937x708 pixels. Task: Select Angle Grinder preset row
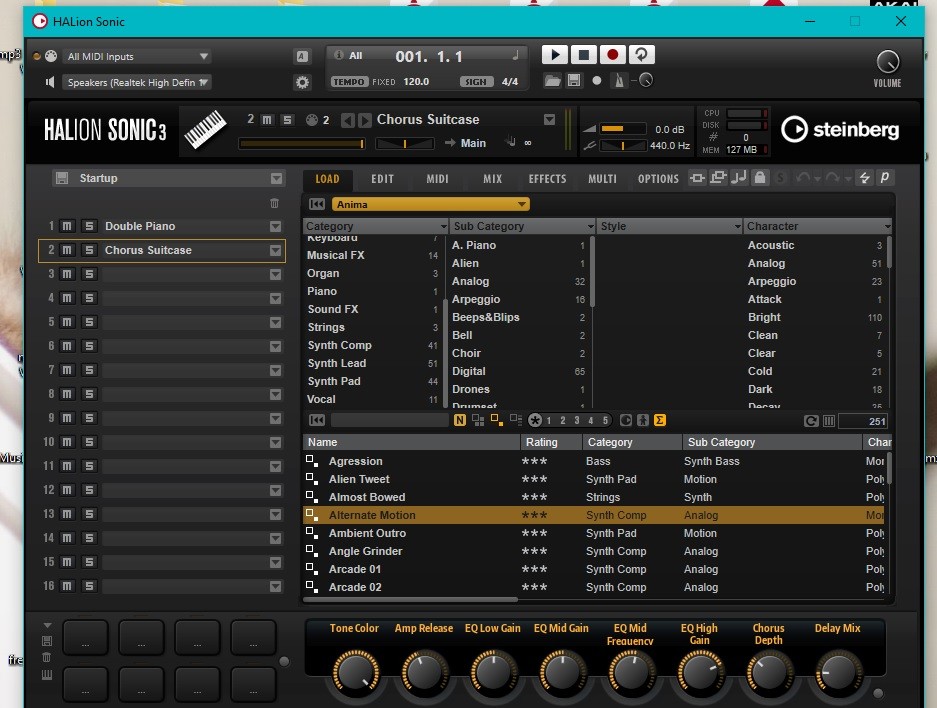(x=593, y=551)
